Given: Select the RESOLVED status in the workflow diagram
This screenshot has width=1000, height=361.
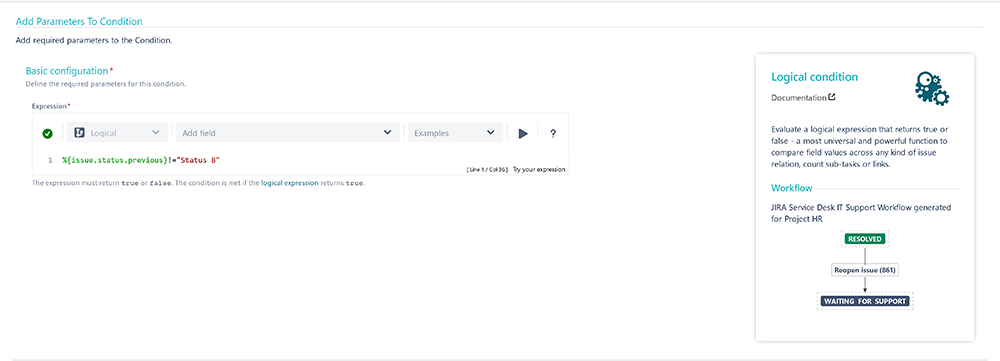Looking at the screenshot, I should (864, 239).
